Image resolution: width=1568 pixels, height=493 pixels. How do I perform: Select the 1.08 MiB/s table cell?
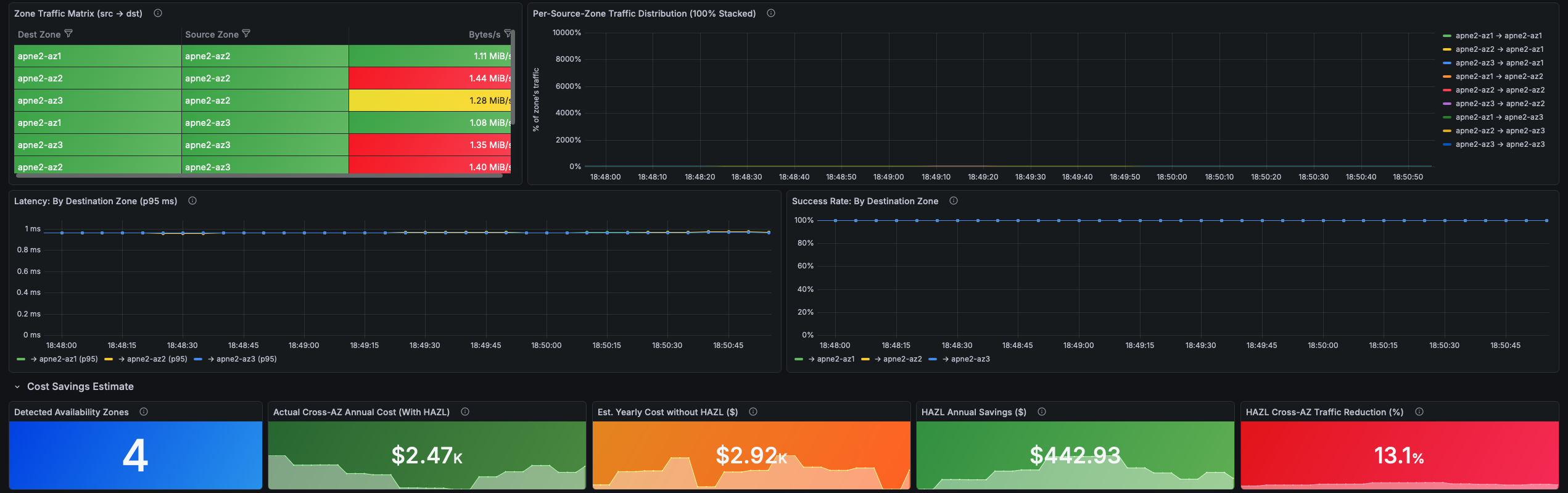(430, 123)
